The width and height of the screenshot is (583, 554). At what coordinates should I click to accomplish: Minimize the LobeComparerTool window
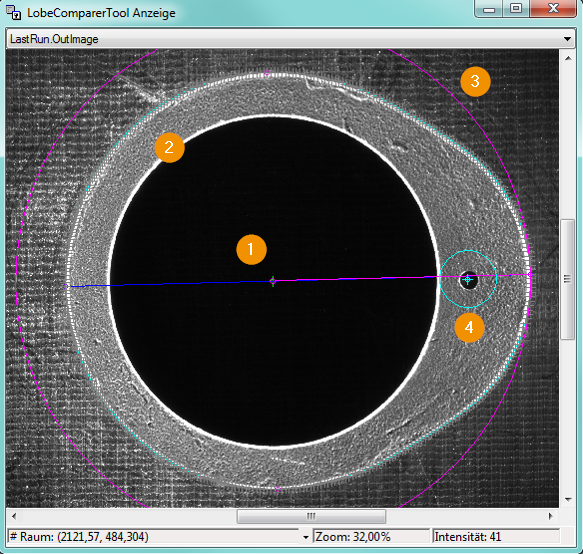[x=489, y=9]
